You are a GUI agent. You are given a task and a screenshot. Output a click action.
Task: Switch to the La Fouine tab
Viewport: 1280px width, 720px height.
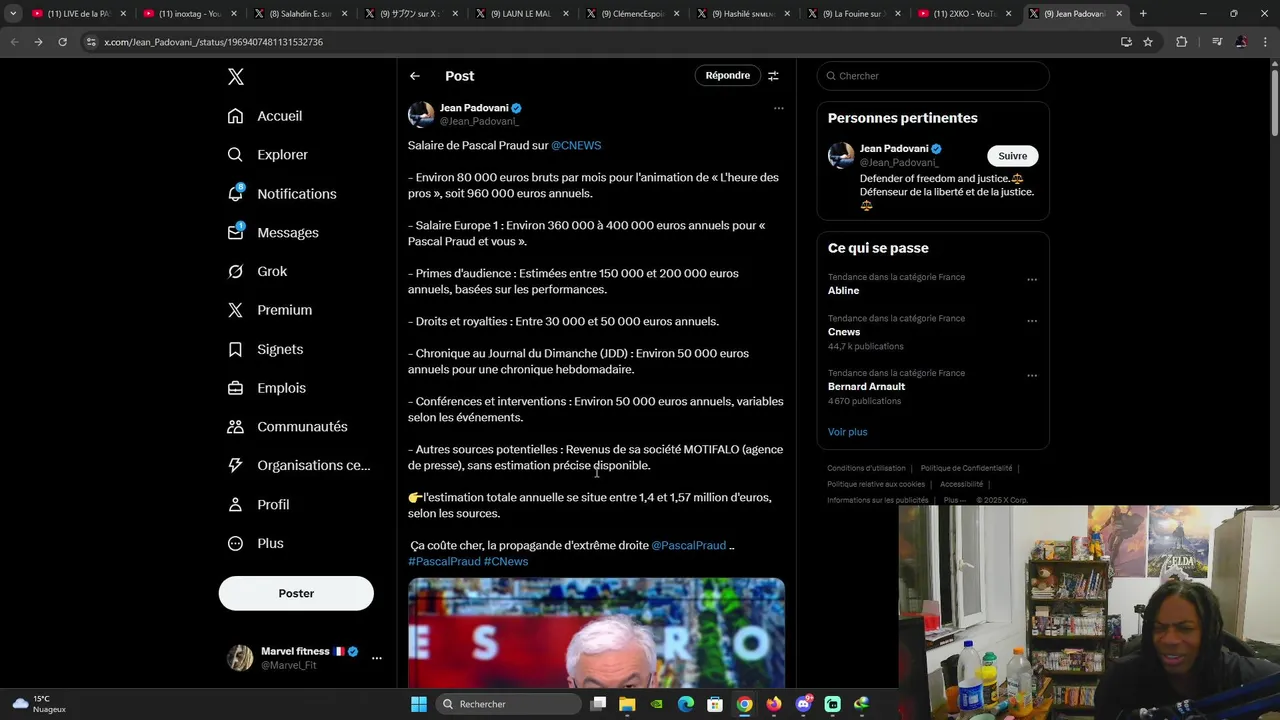853,14
